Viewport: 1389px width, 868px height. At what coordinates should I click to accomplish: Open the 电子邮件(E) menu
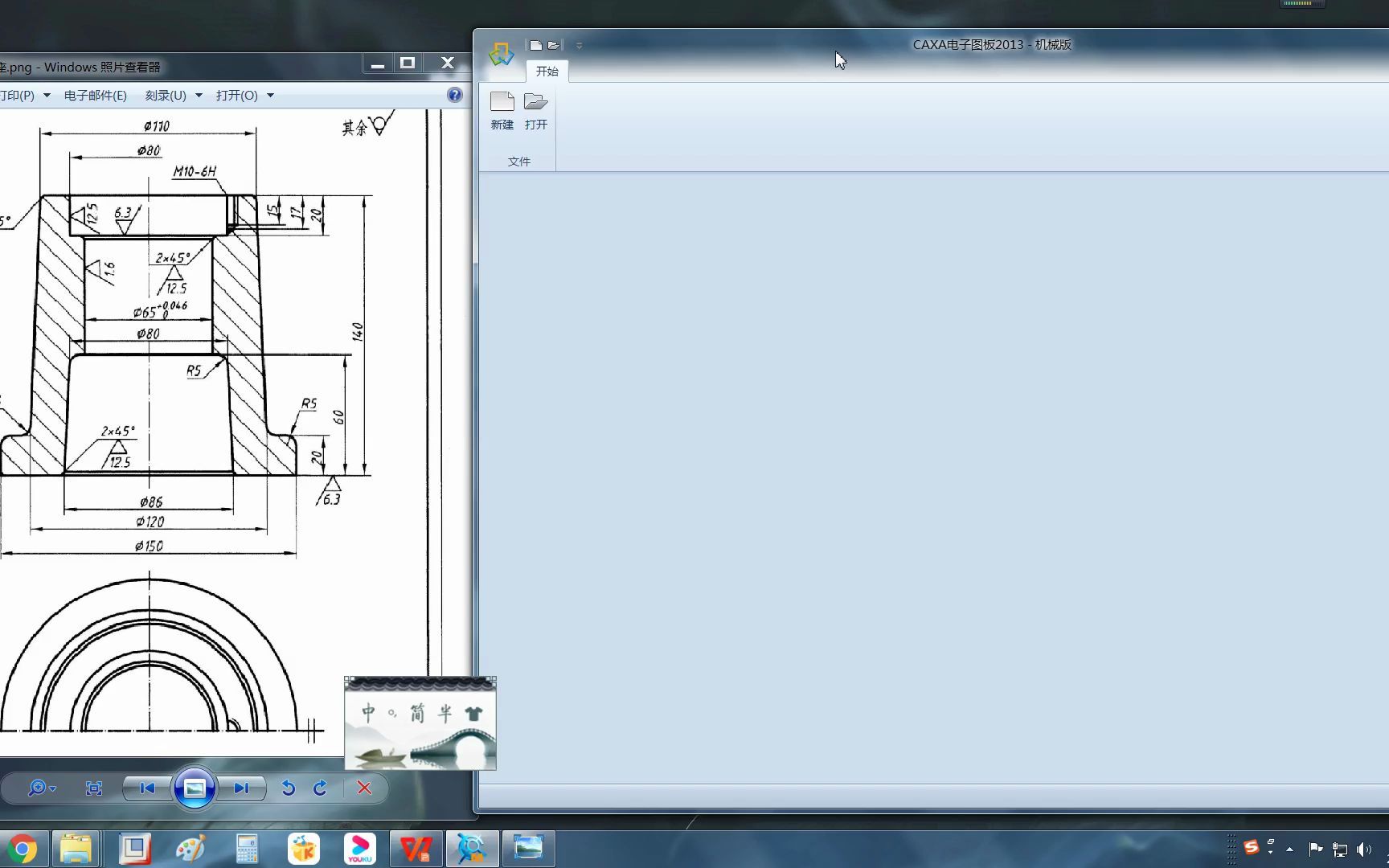tap(96, 95)
